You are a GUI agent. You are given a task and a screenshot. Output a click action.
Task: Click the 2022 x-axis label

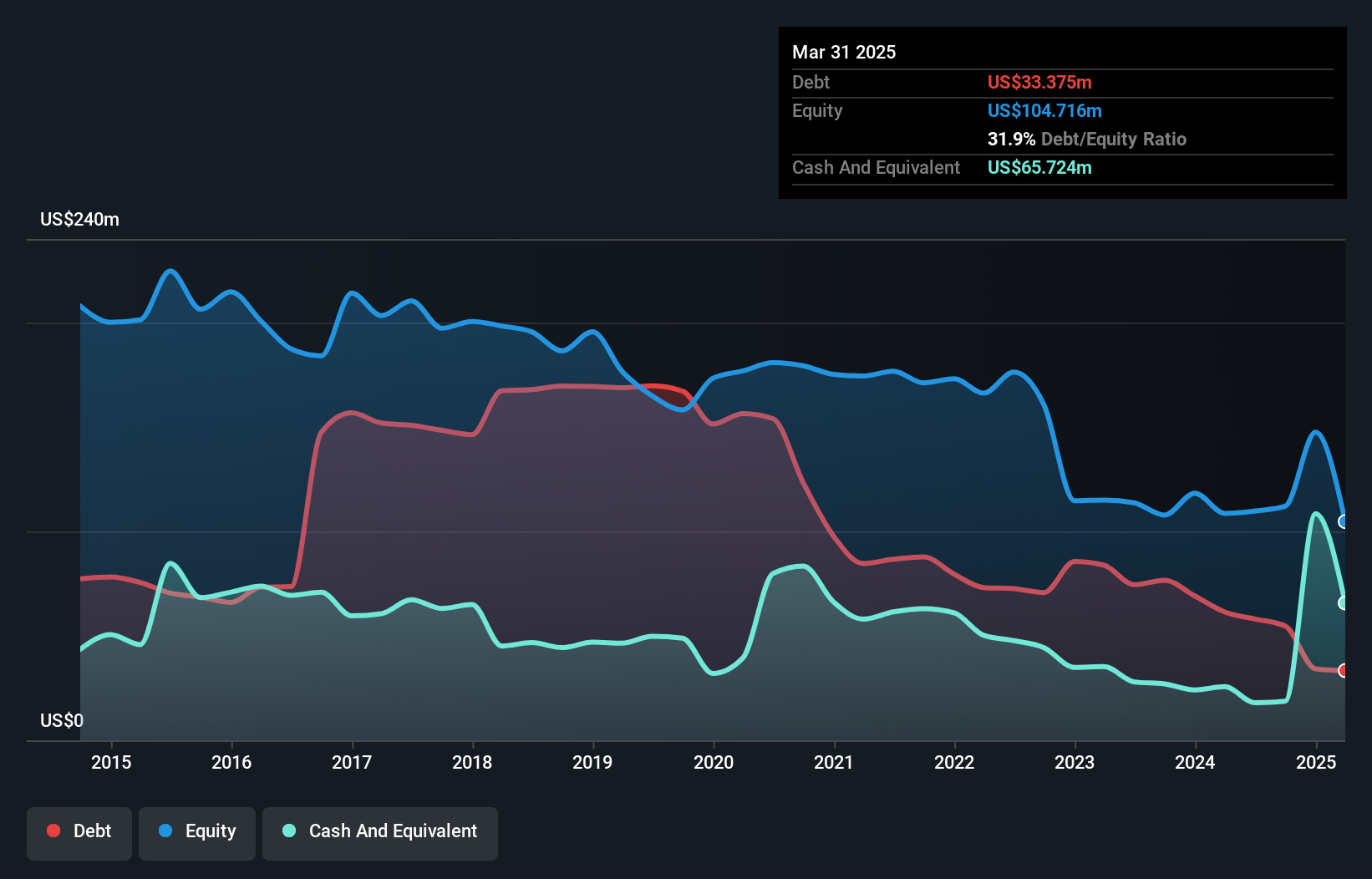pos(954,762)
